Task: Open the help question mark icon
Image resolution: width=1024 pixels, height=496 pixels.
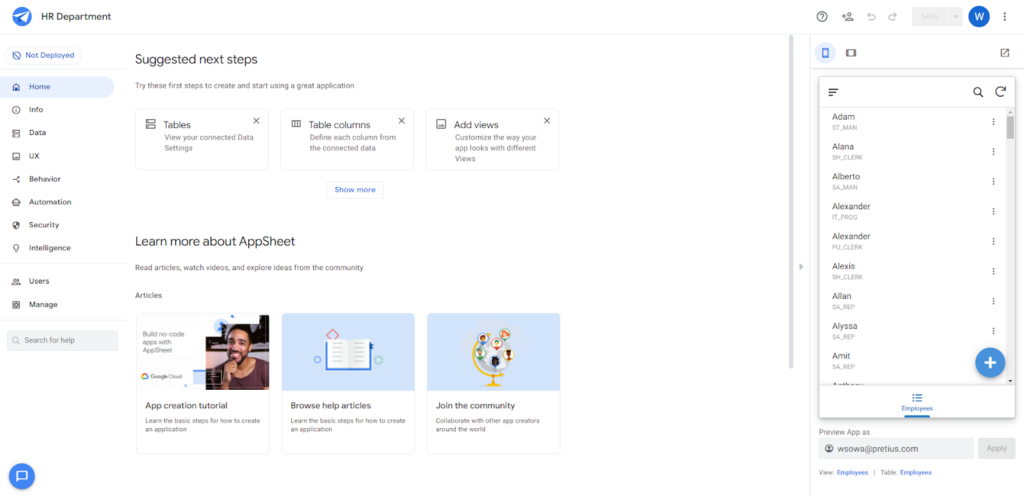Action: tap(822, 17)
